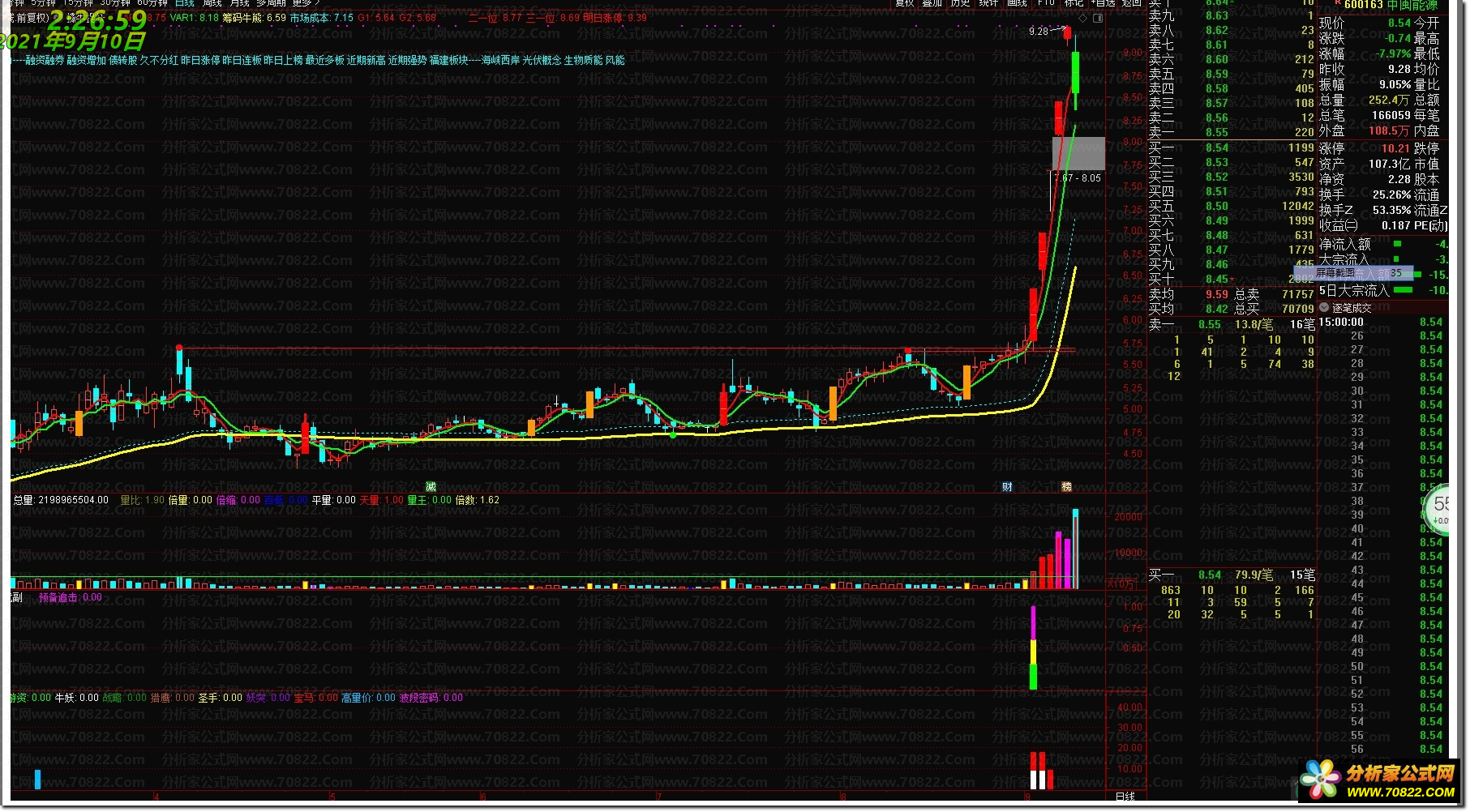Open F10 company info
This screenshot has height=812, width=1470.
tap(1046, 3)
